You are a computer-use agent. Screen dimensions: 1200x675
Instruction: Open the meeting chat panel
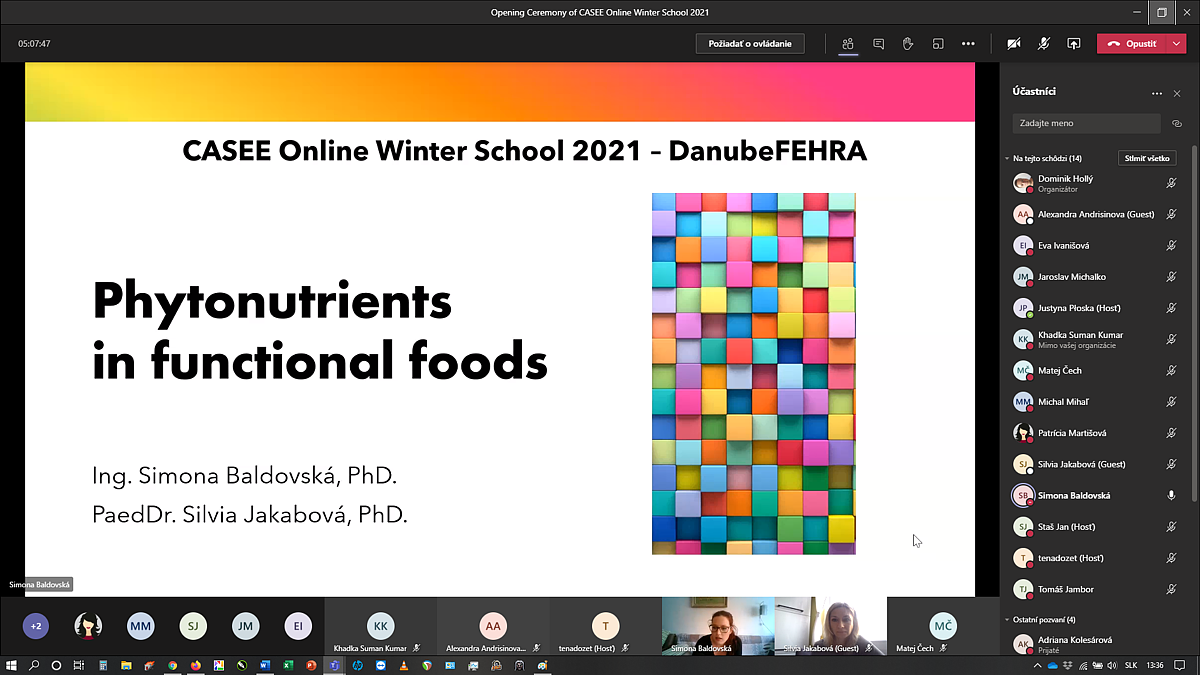tap(878, 44)
